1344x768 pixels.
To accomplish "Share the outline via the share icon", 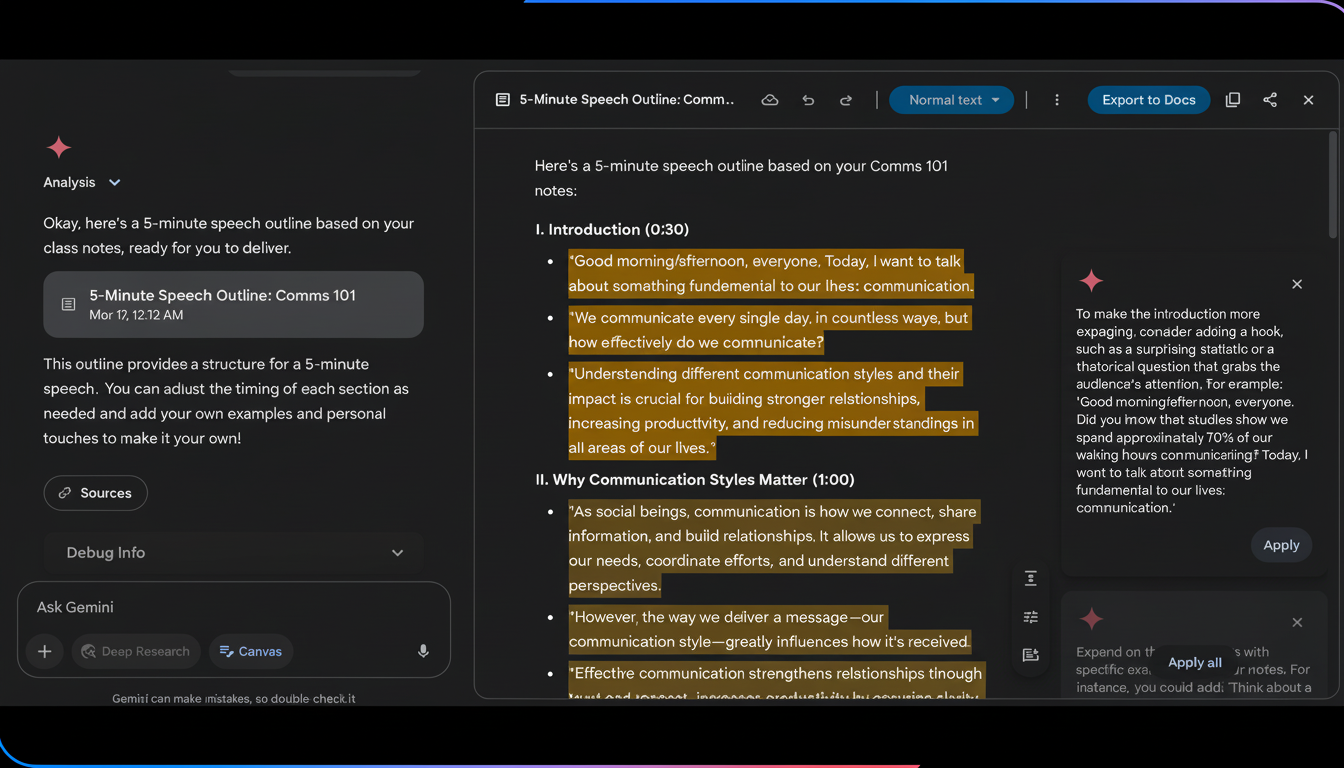I will tap(1270, 100).
